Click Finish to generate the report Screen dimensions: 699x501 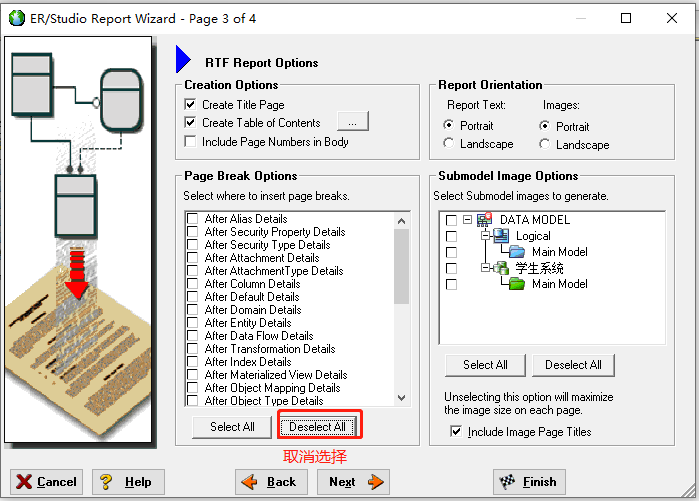click(x=530, y=482)
